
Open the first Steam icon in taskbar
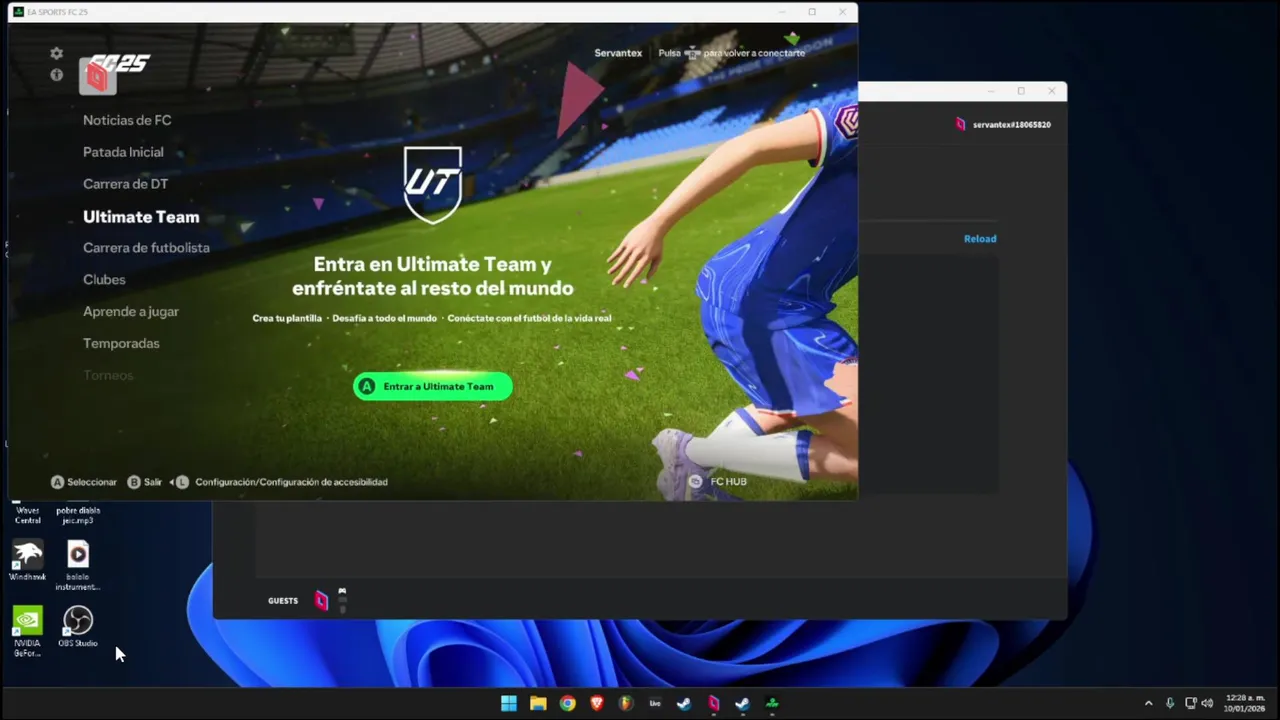pyautogui.click(x=684, y=703)
